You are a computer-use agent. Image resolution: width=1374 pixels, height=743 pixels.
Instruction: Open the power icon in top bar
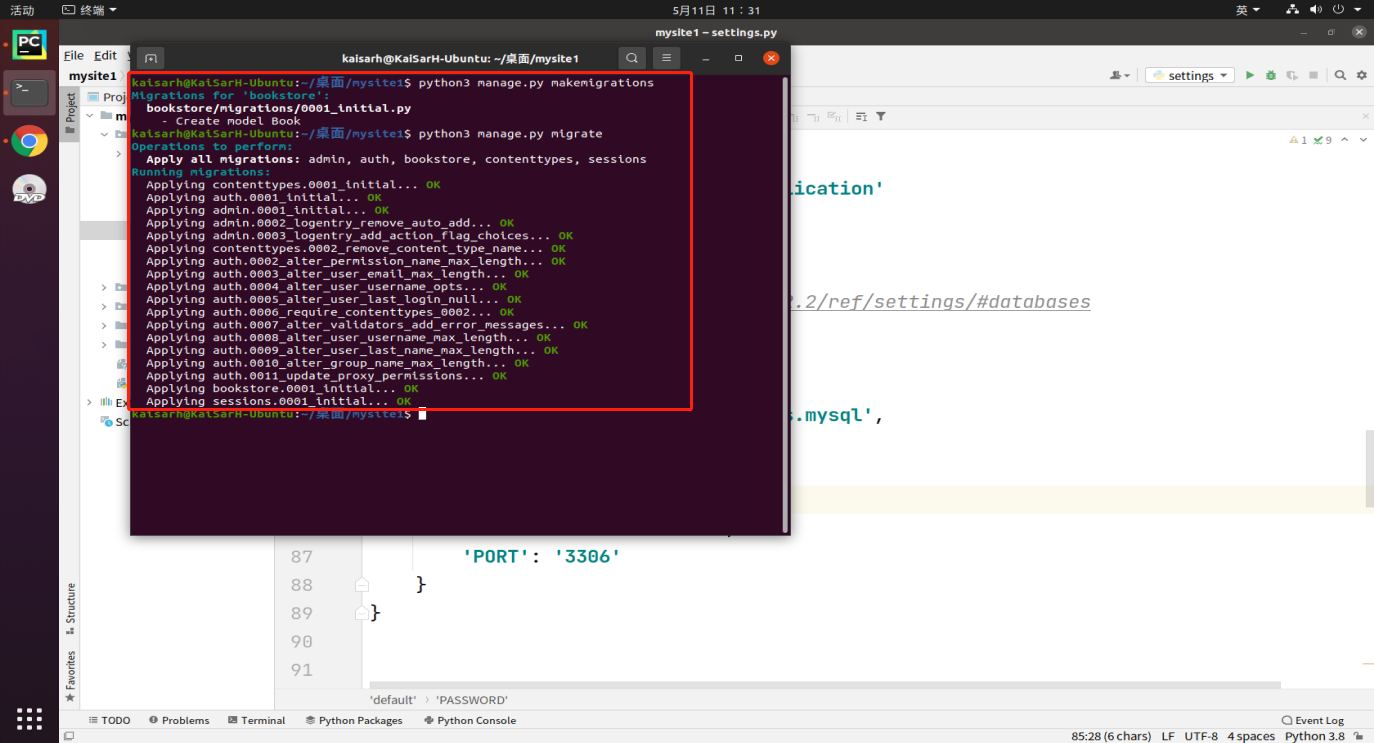(1337, 10)
